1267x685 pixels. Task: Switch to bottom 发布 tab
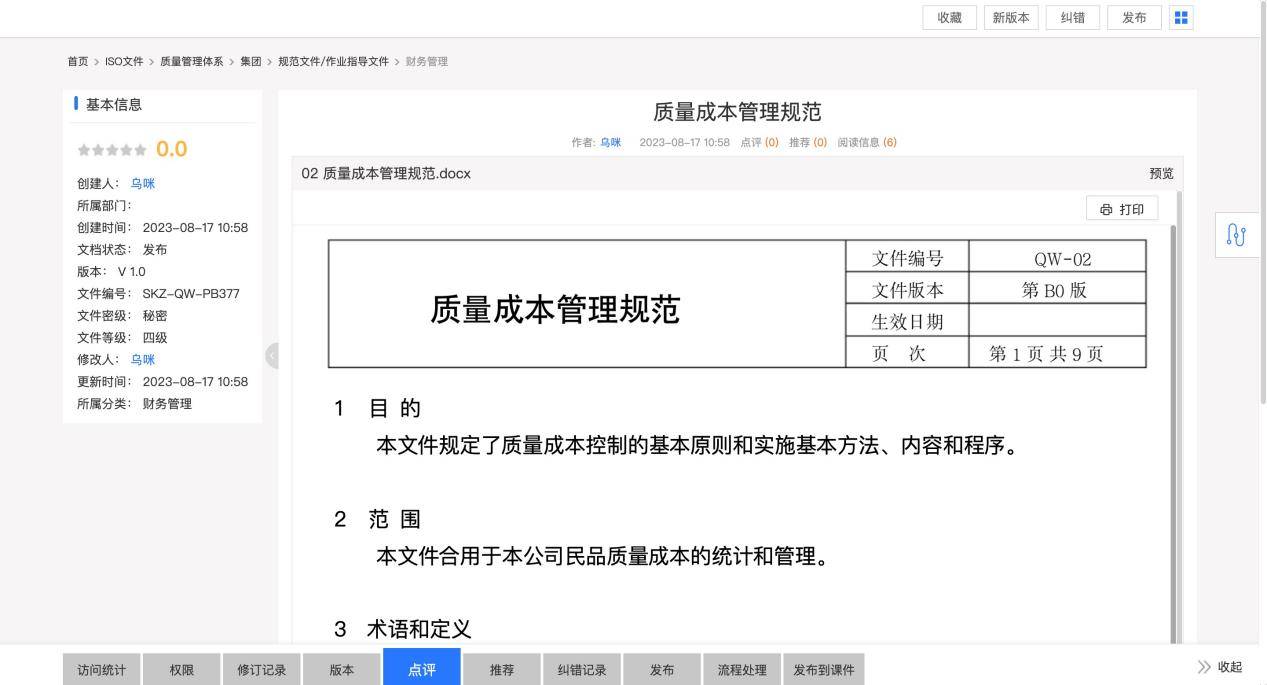[x=662, y=669]
